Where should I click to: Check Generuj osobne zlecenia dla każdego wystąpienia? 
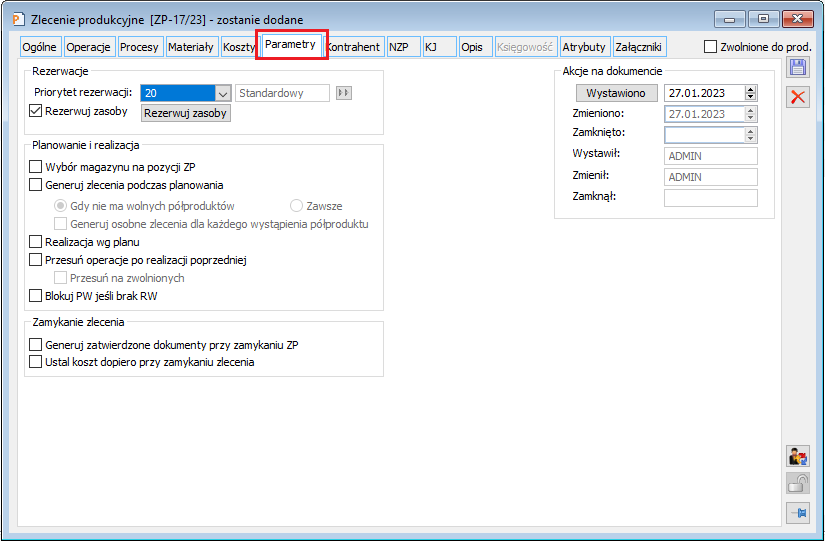click(x=61, y=224)
